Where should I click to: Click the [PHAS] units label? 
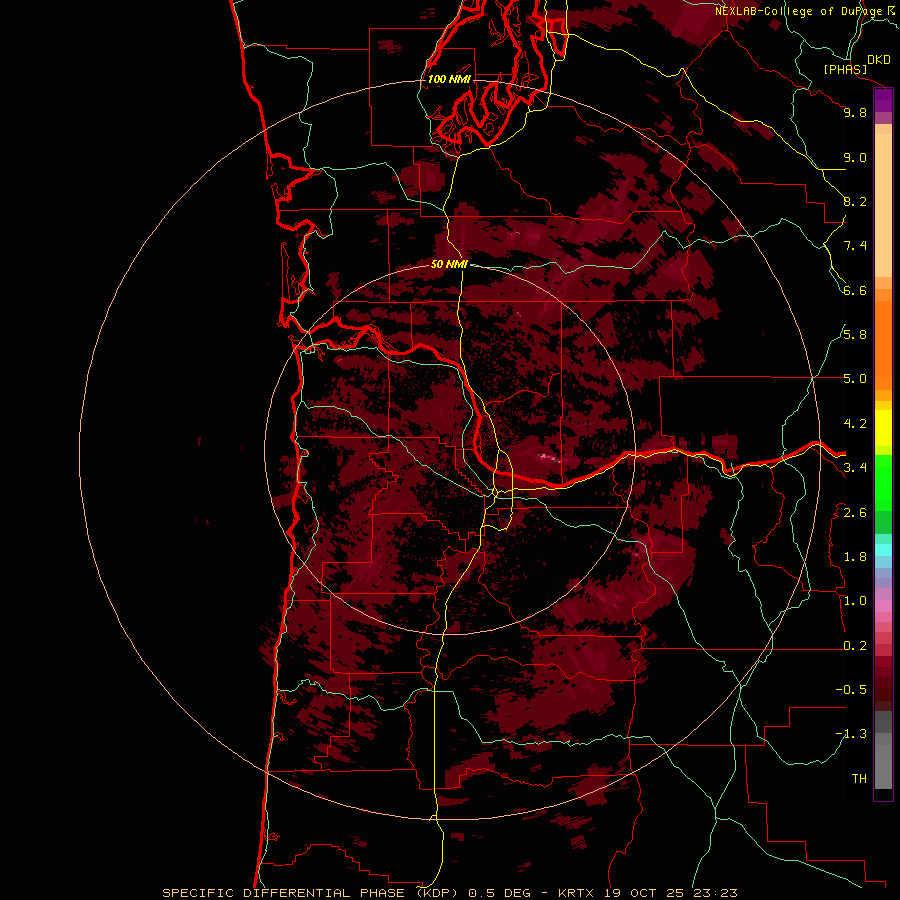pos(845,70)
